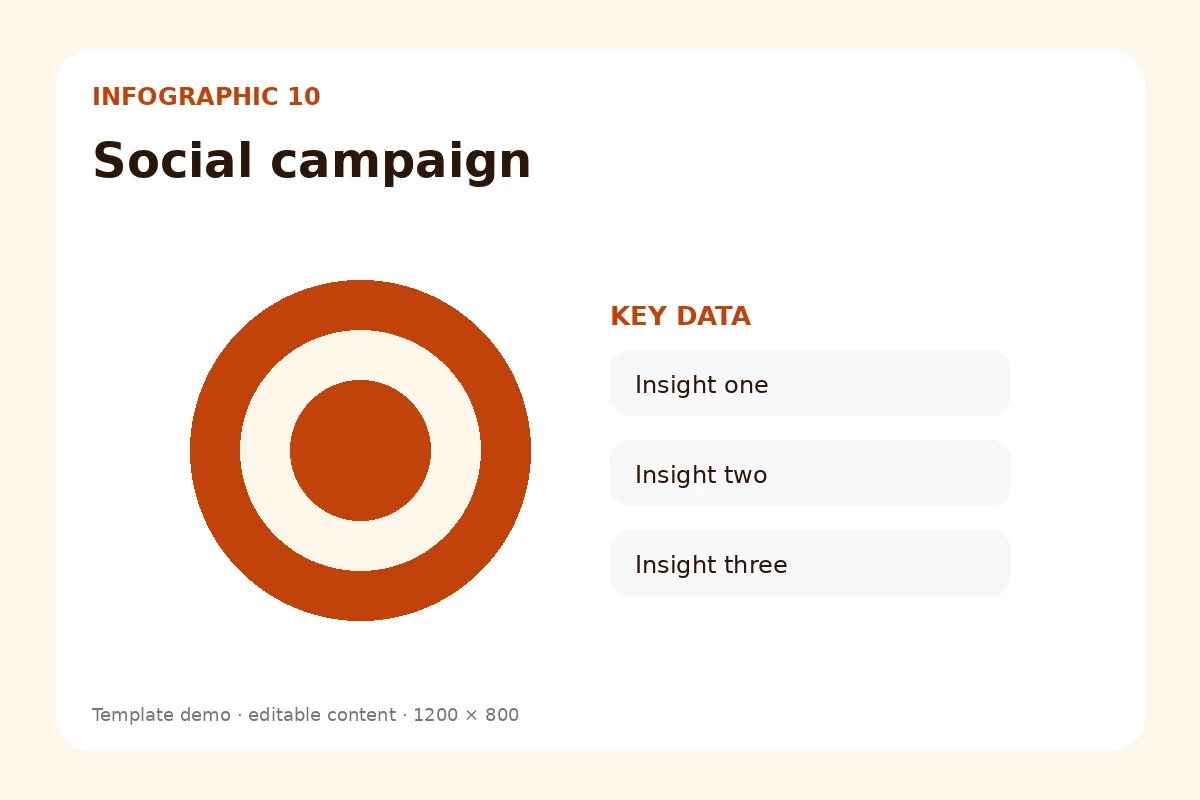Screen dimensions: 1200x800
Task: Click the outer orange ring of the target
Action: tap(360, 304)
